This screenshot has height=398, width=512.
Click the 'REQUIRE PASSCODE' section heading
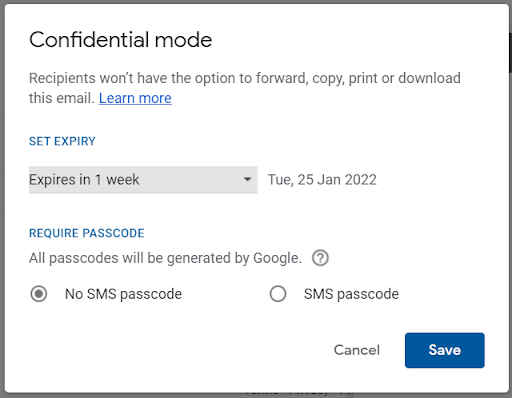coord(87,233)
